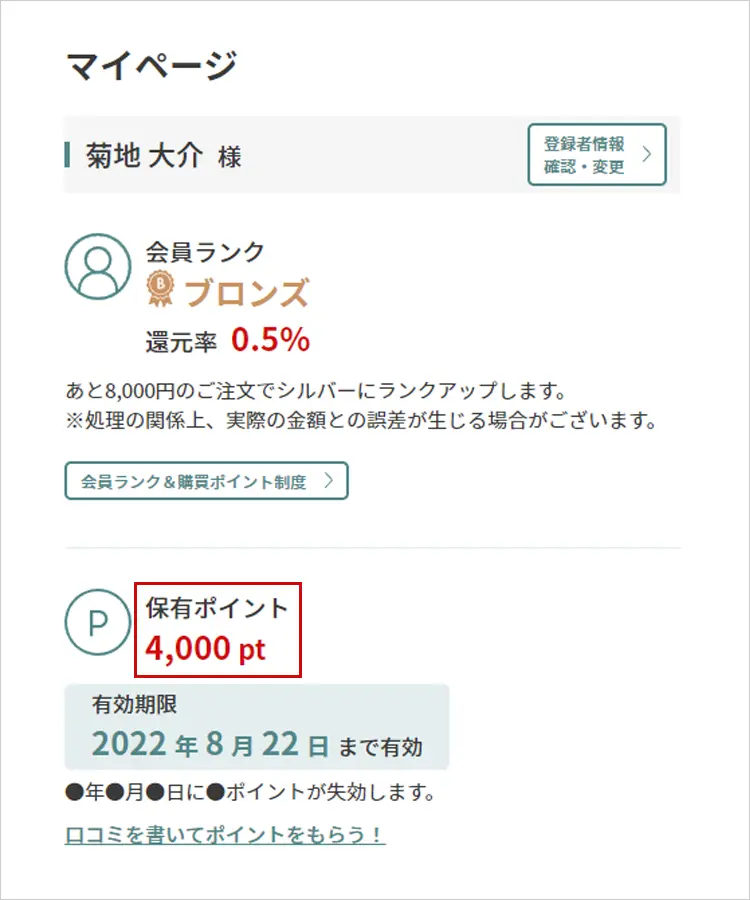
Task: Click the 2022年8月22日 expiry date
Action: coord(210,745)
